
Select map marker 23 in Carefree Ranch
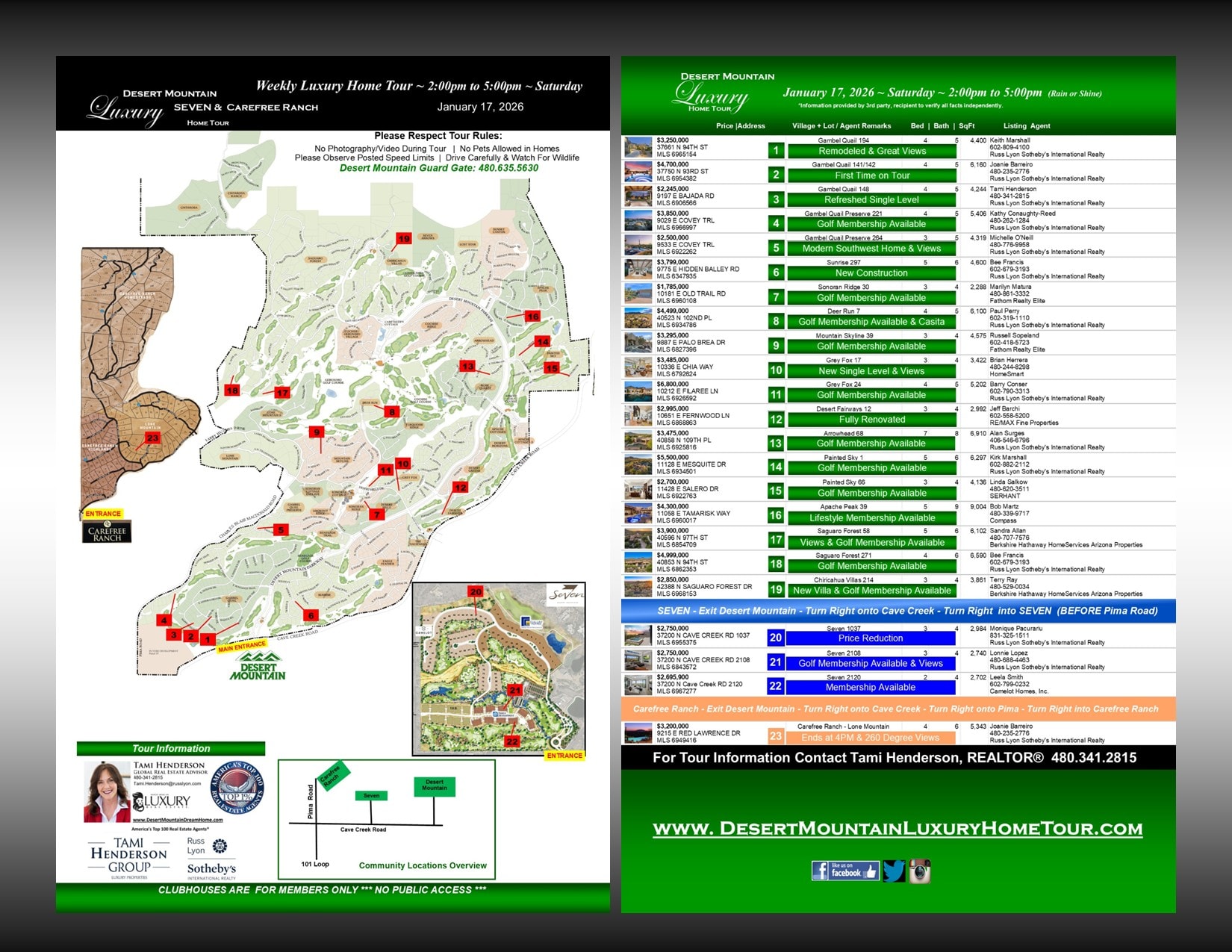152,438
